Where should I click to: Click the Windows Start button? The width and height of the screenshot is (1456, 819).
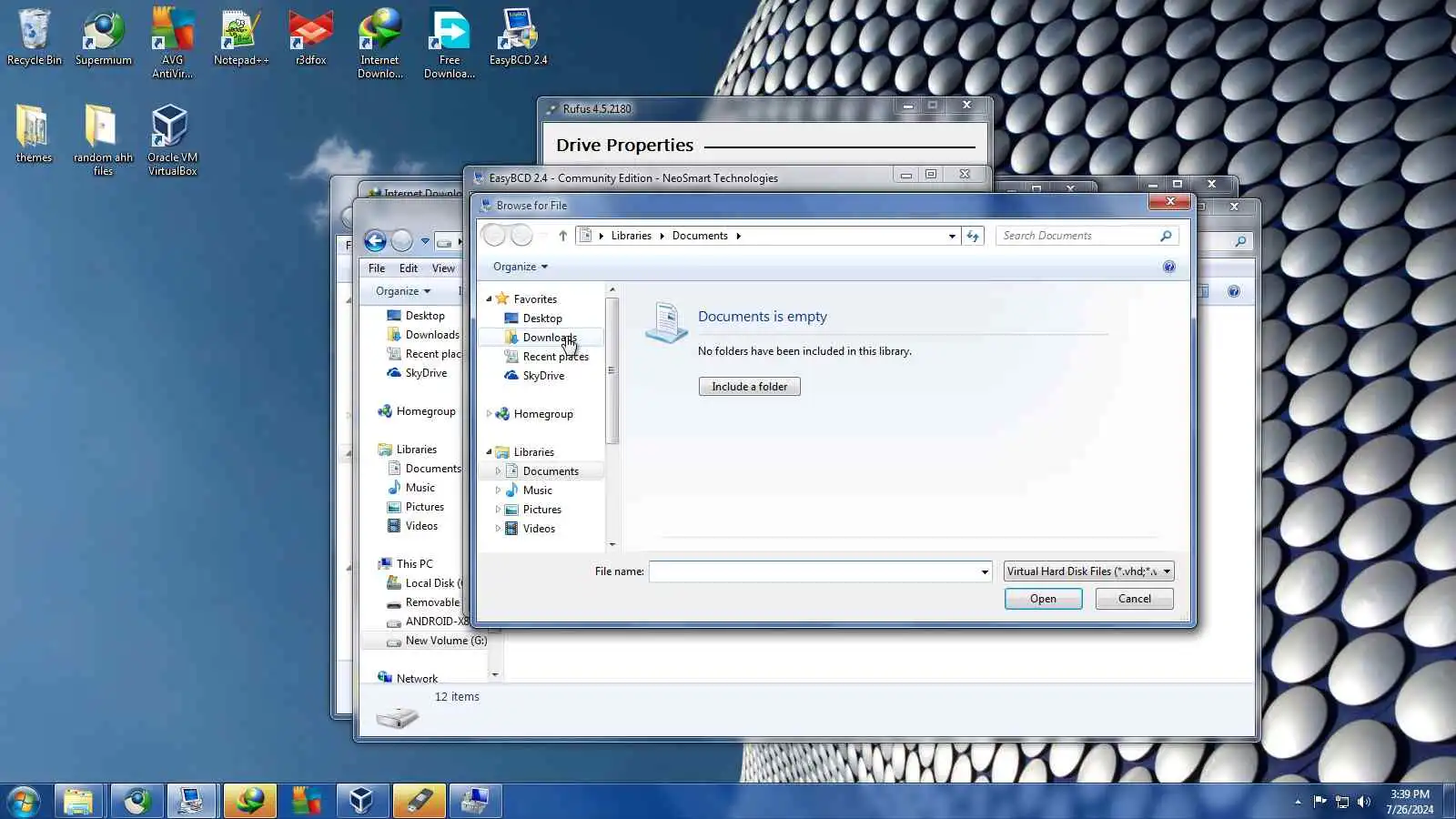point(24,801)
